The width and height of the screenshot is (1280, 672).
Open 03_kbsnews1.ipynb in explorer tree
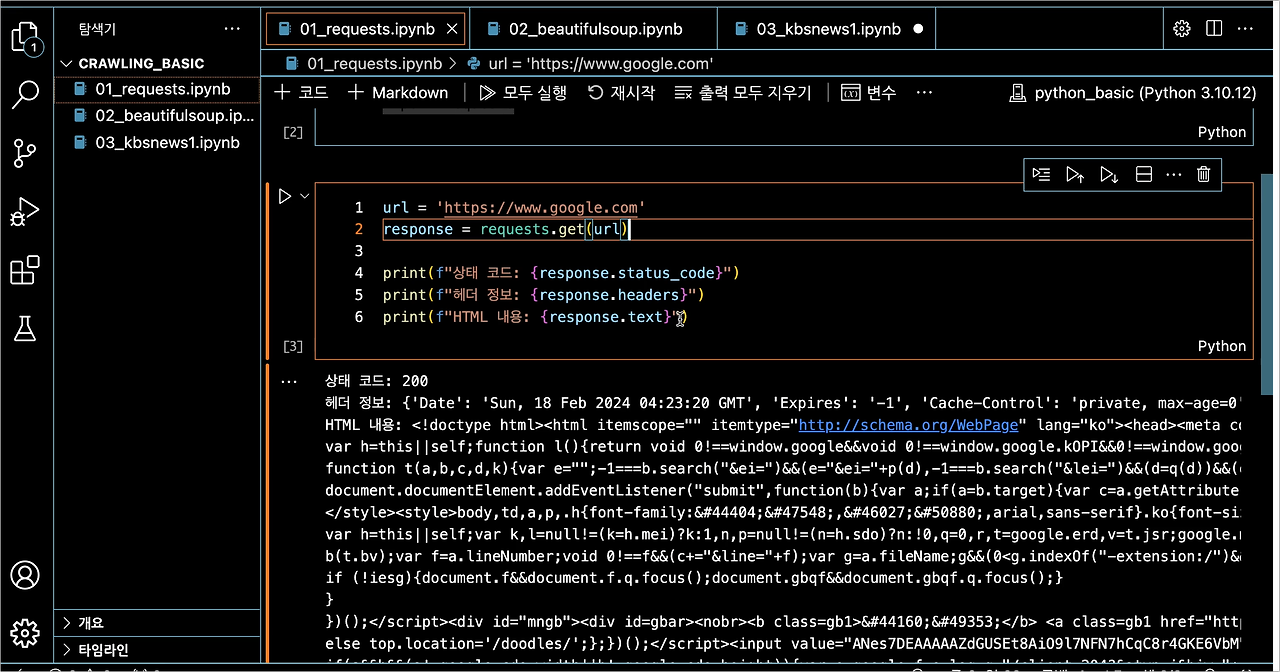point(158,142)
